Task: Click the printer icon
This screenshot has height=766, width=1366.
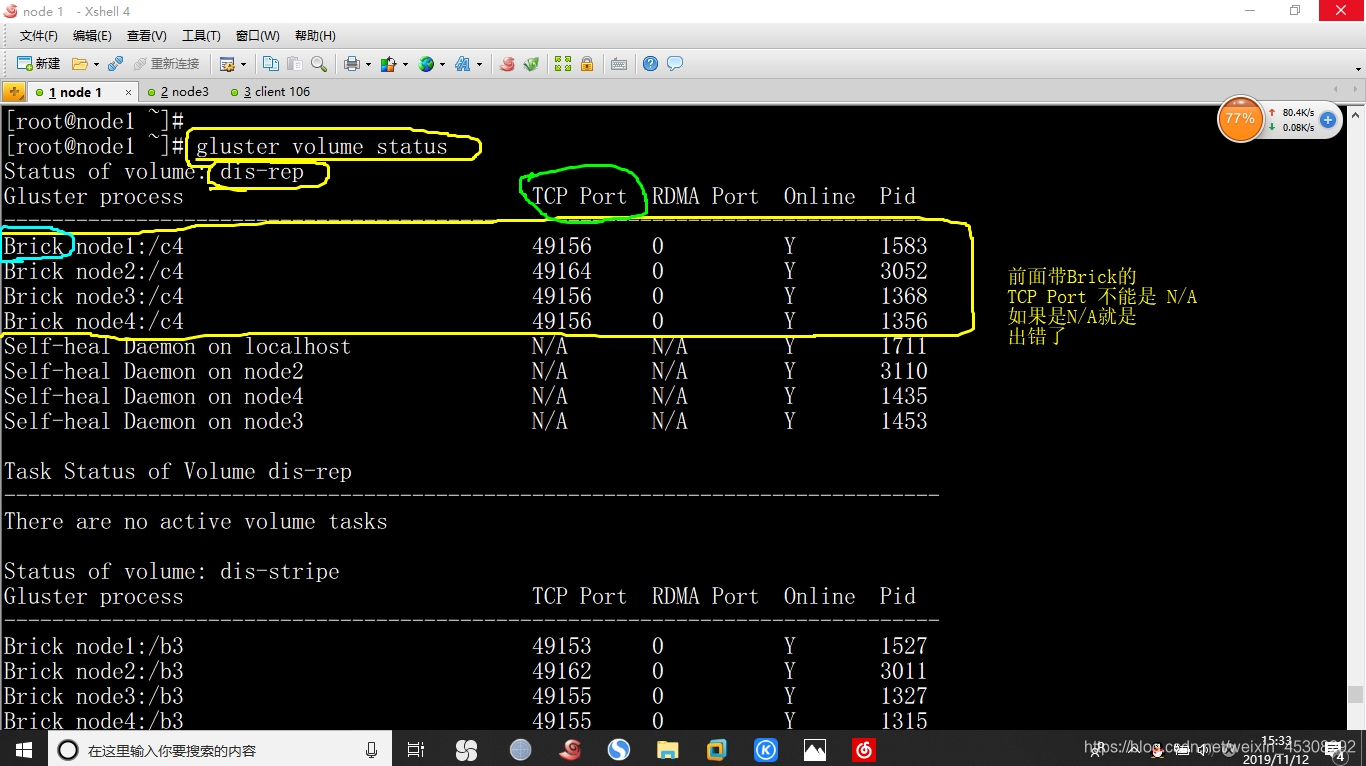Action: (352, 64)
